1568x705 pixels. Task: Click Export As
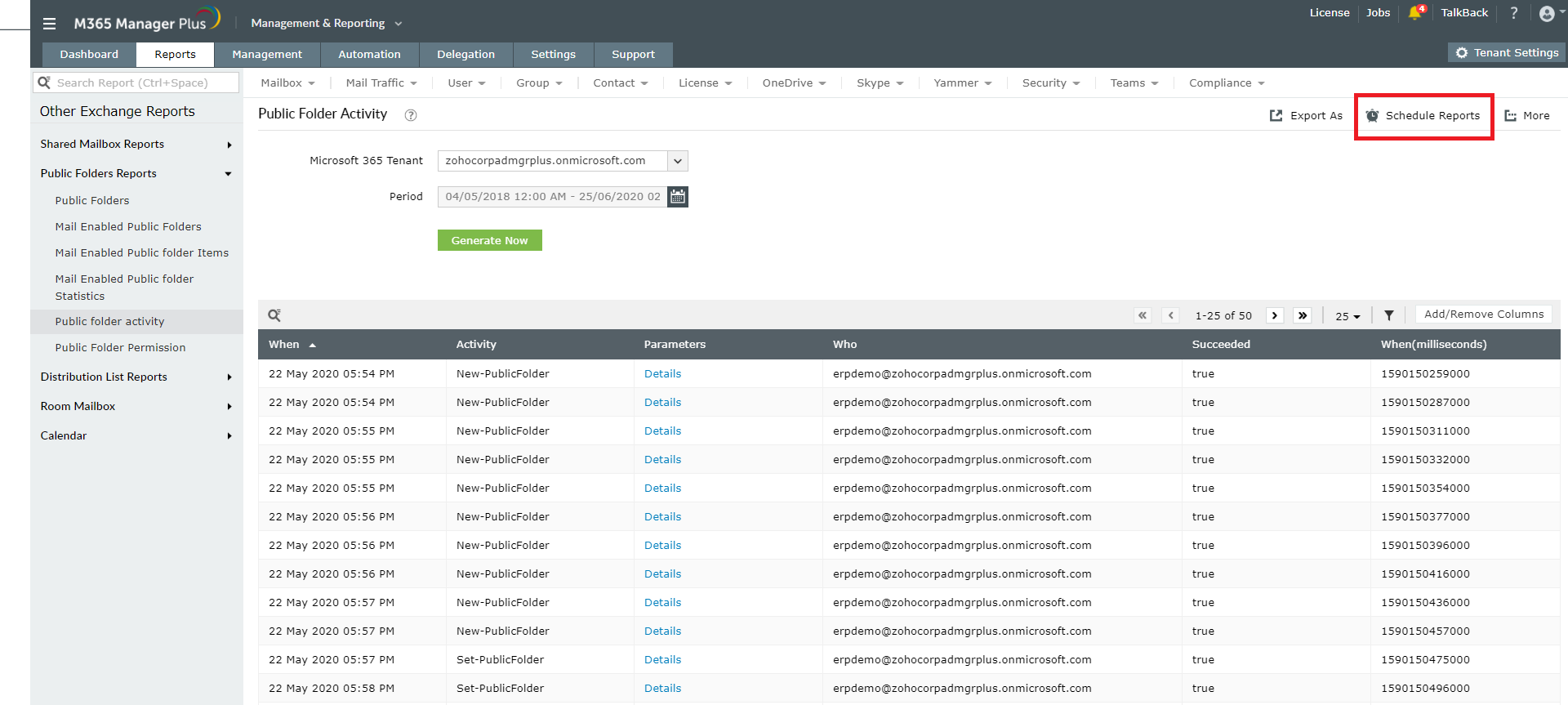1306,116
